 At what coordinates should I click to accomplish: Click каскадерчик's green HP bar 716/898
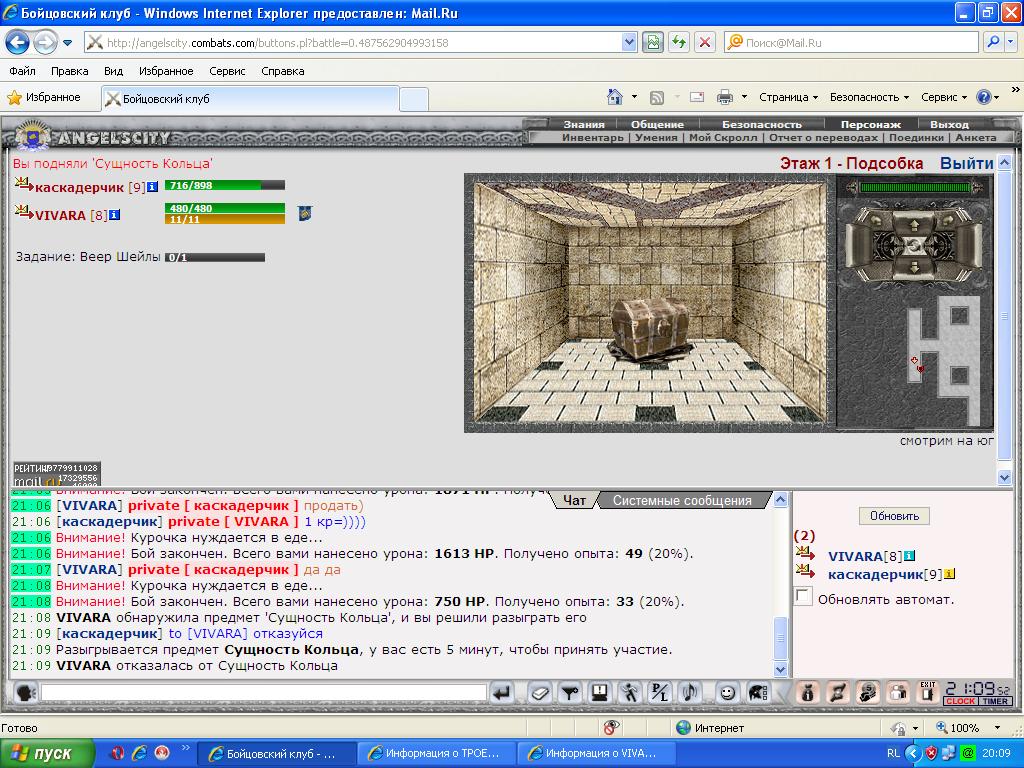click(225, 185)
